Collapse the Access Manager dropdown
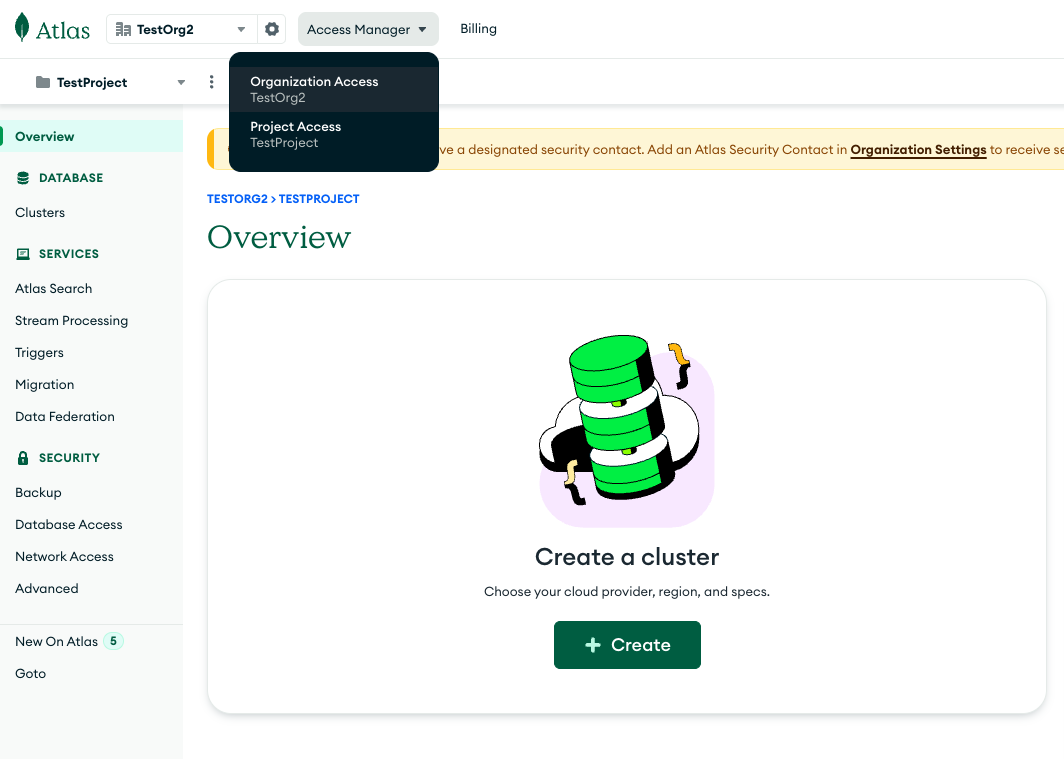 [368, 28]
